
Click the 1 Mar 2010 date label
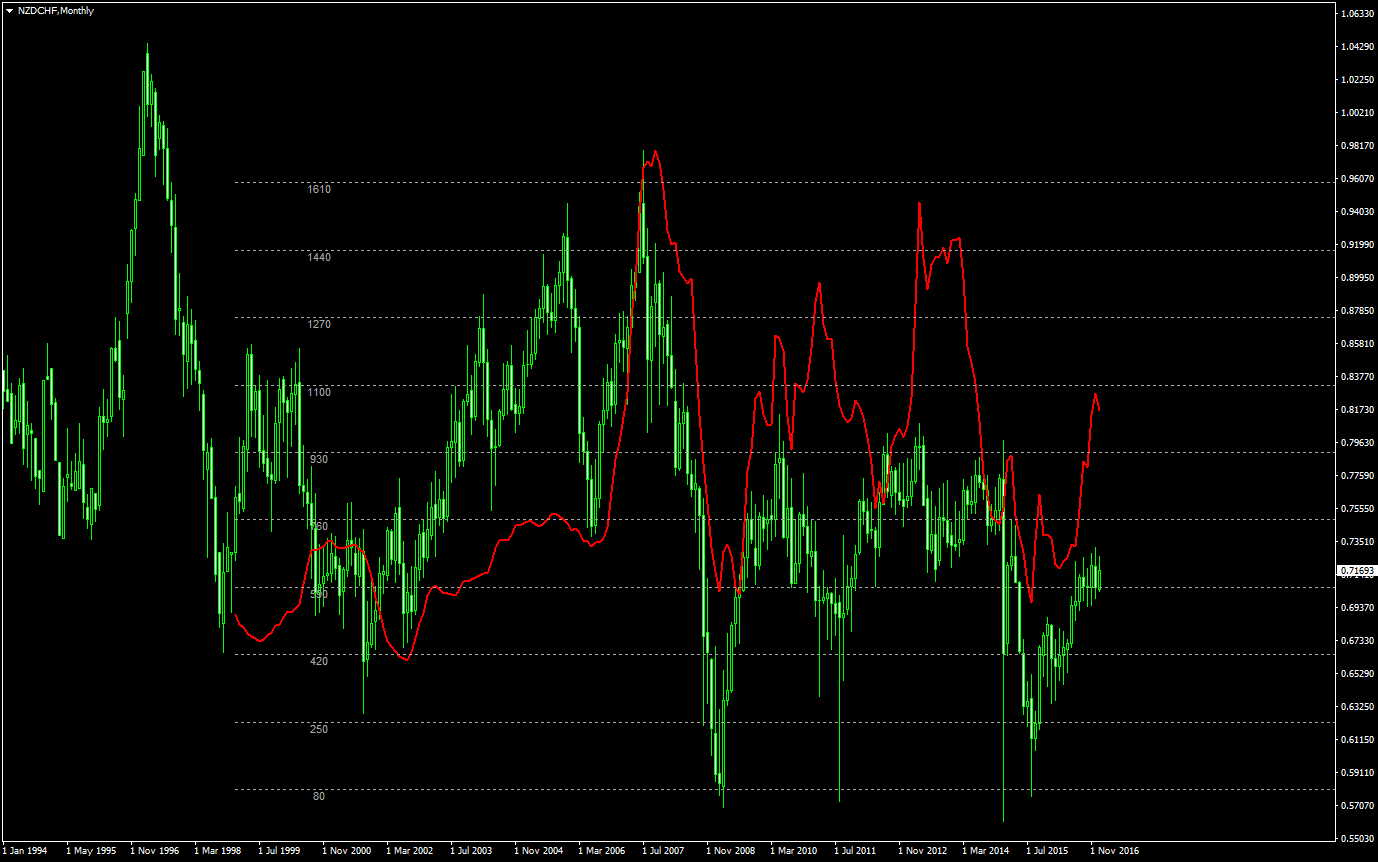click(x=795, y=851)
